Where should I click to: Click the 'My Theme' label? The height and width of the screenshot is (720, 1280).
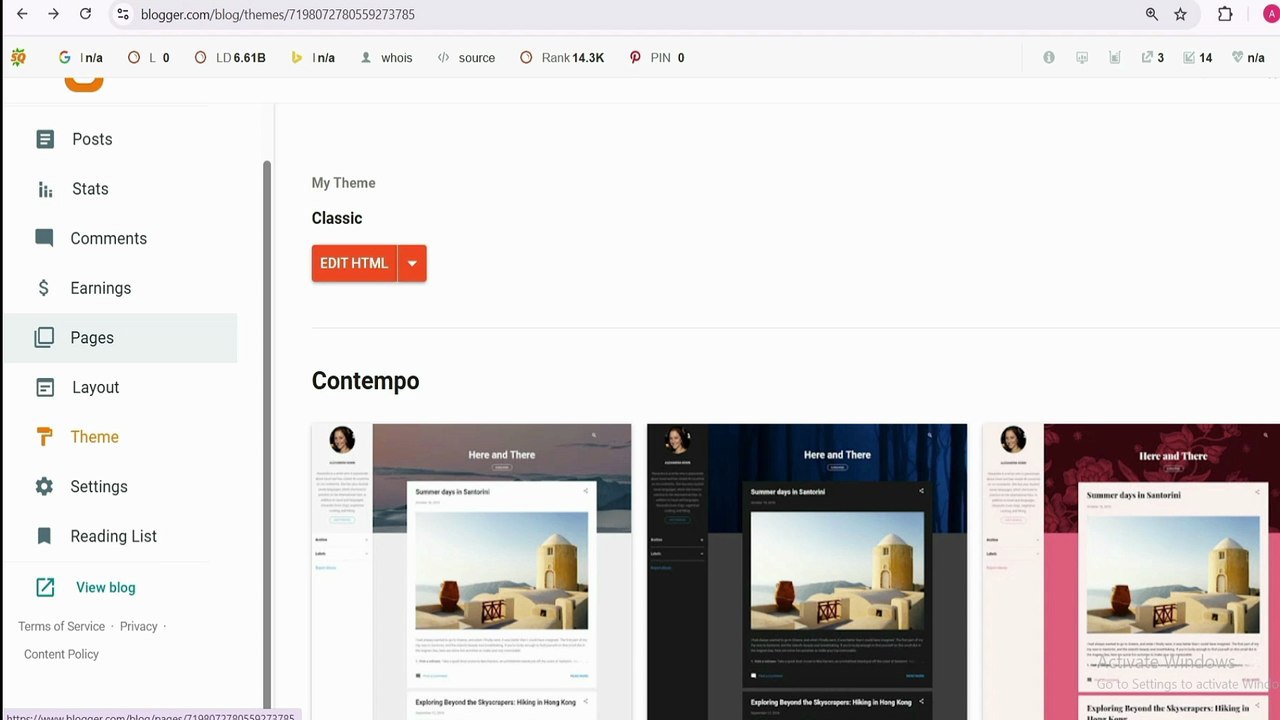tap(343, 183)
